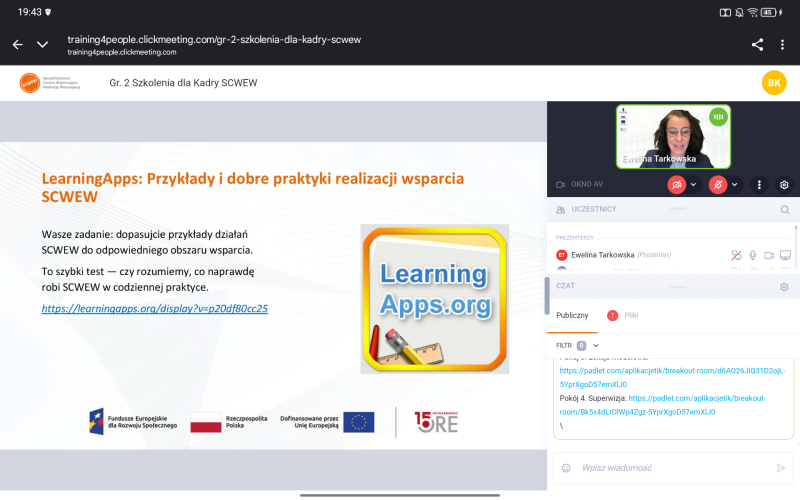Turn on the camera in AV window
This screenshot has height=500, width=800.
677,185
